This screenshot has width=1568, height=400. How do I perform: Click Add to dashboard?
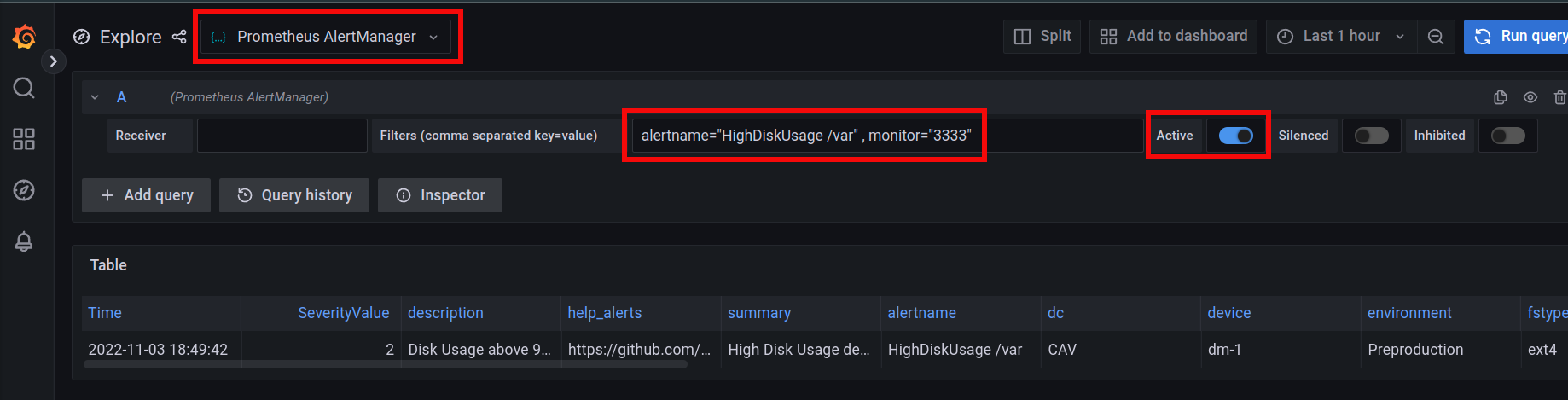click(x=1173, y=36)
